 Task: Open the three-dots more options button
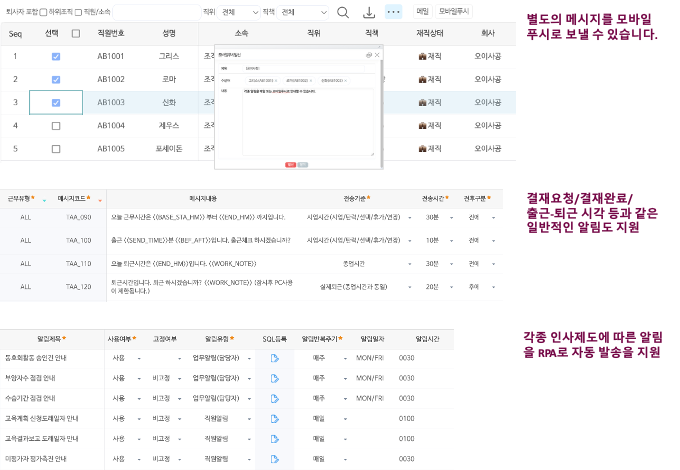393,12
